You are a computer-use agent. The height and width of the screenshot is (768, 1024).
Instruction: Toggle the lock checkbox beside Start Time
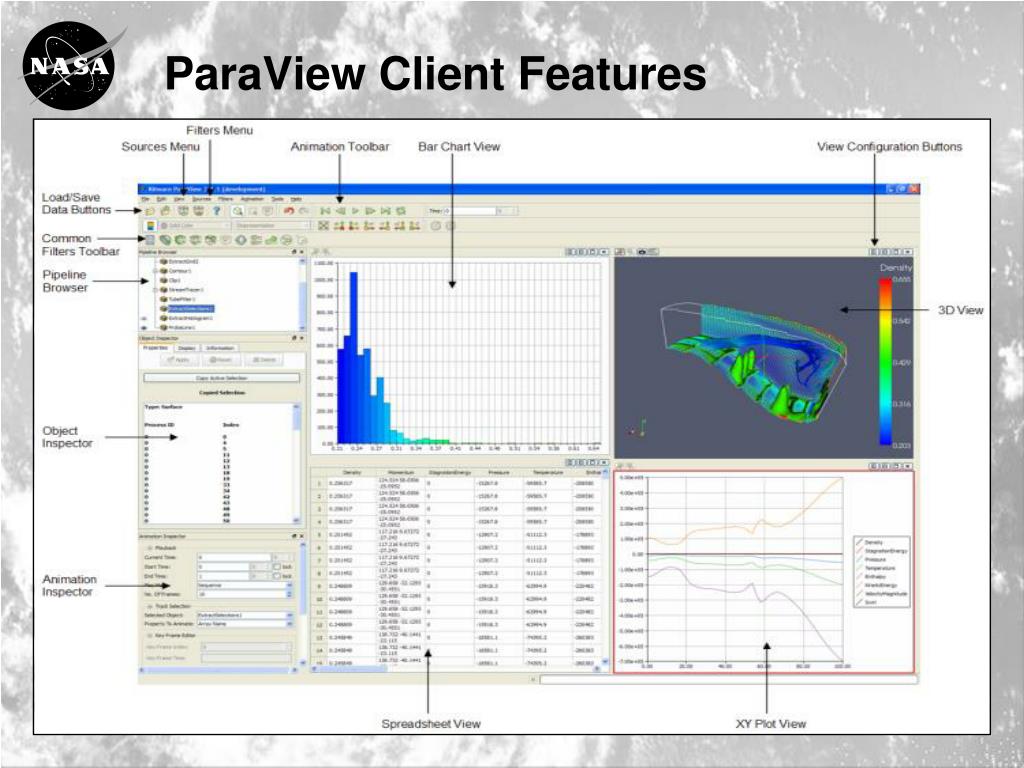[277, 567]
